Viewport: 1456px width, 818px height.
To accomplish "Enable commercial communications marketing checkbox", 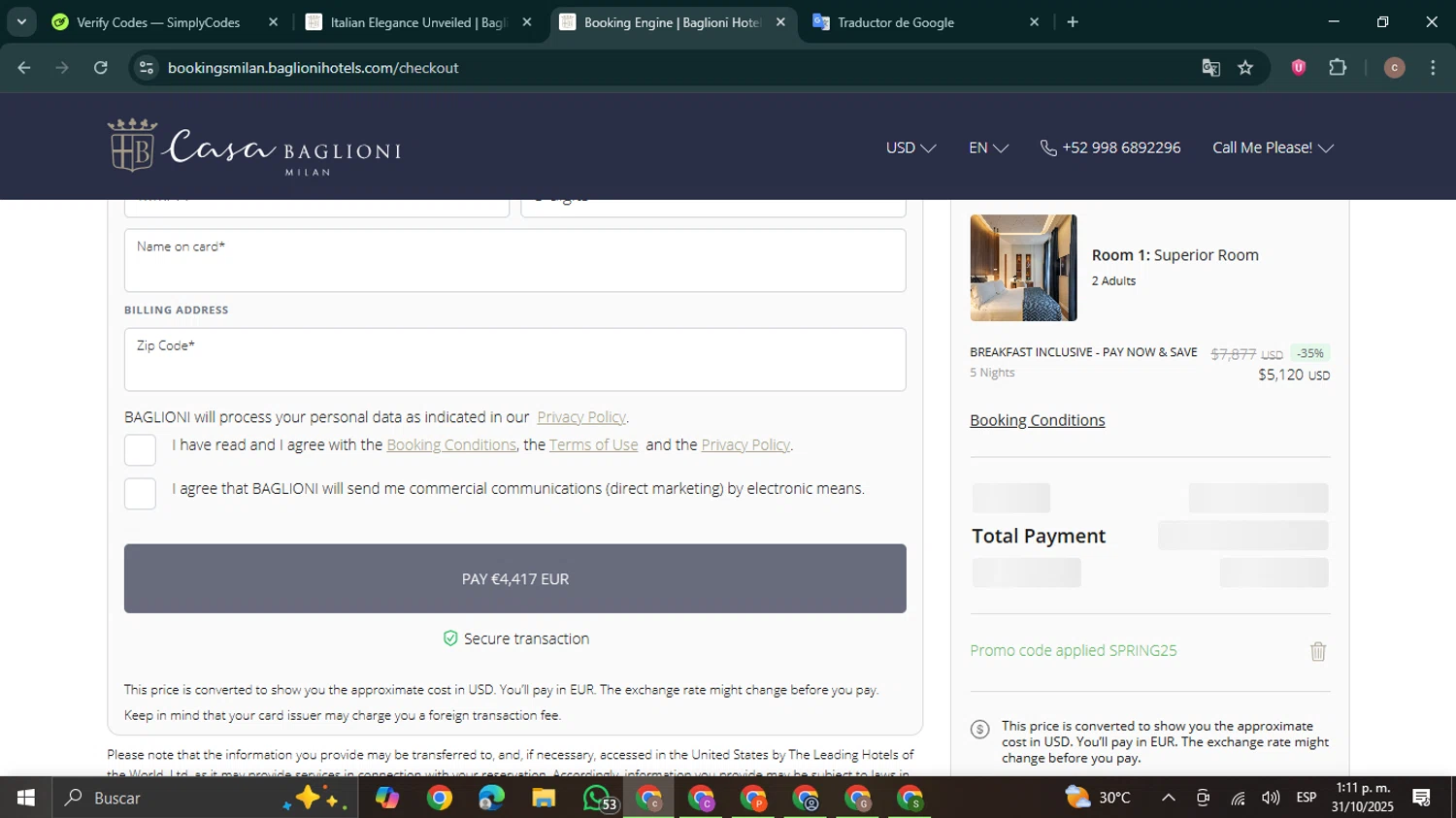I will [x=140, y=493].
